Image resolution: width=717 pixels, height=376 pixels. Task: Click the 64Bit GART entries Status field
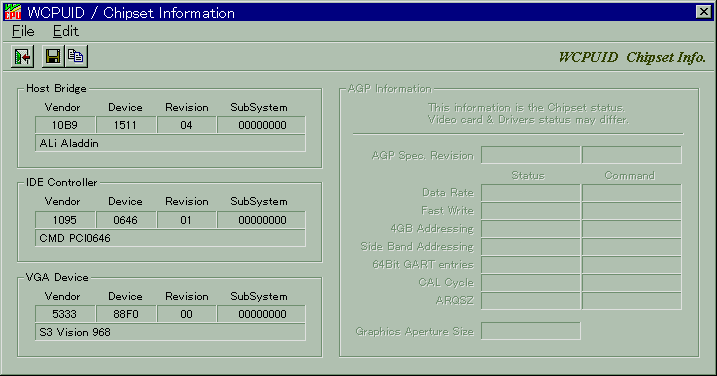point(530,265)
